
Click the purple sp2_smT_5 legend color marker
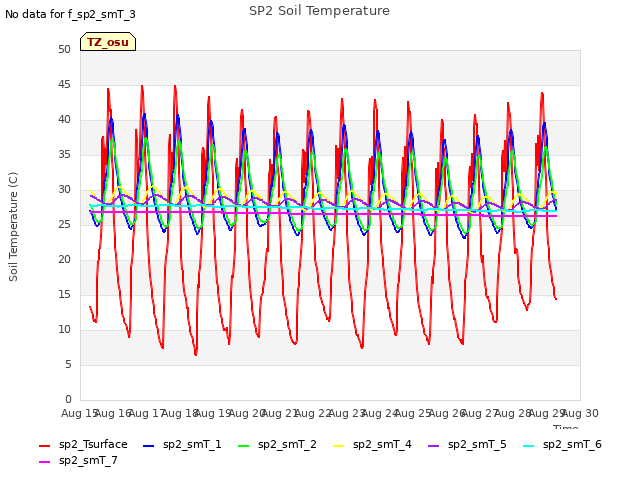[433, 446]
